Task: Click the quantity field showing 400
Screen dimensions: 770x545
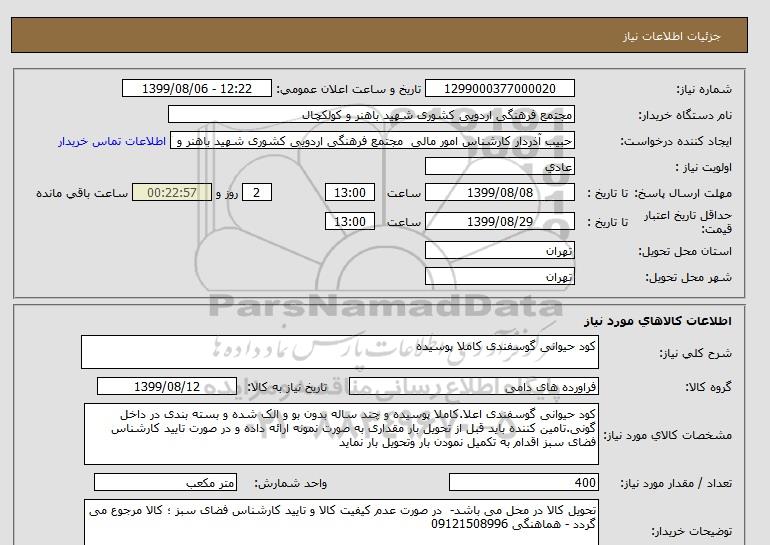Action: [x=523, y=482]
